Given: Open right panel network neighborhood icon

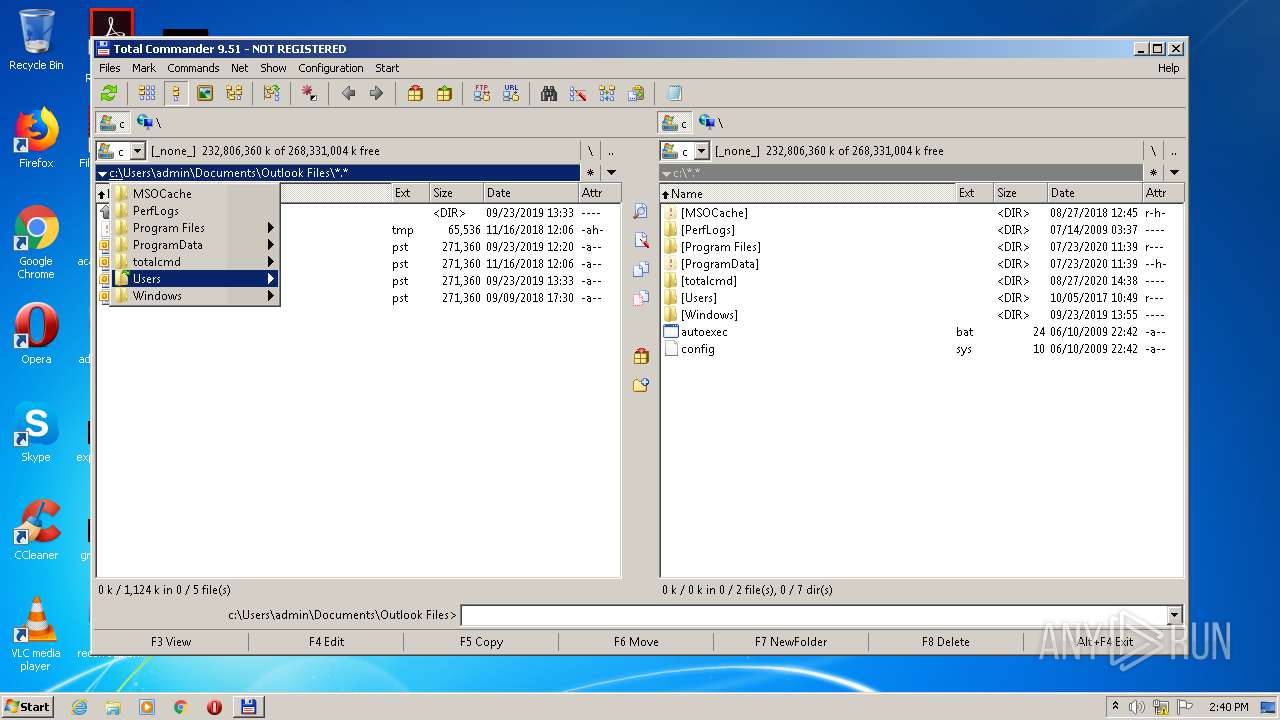Looking at the screenshot, I should coord(707,123).
